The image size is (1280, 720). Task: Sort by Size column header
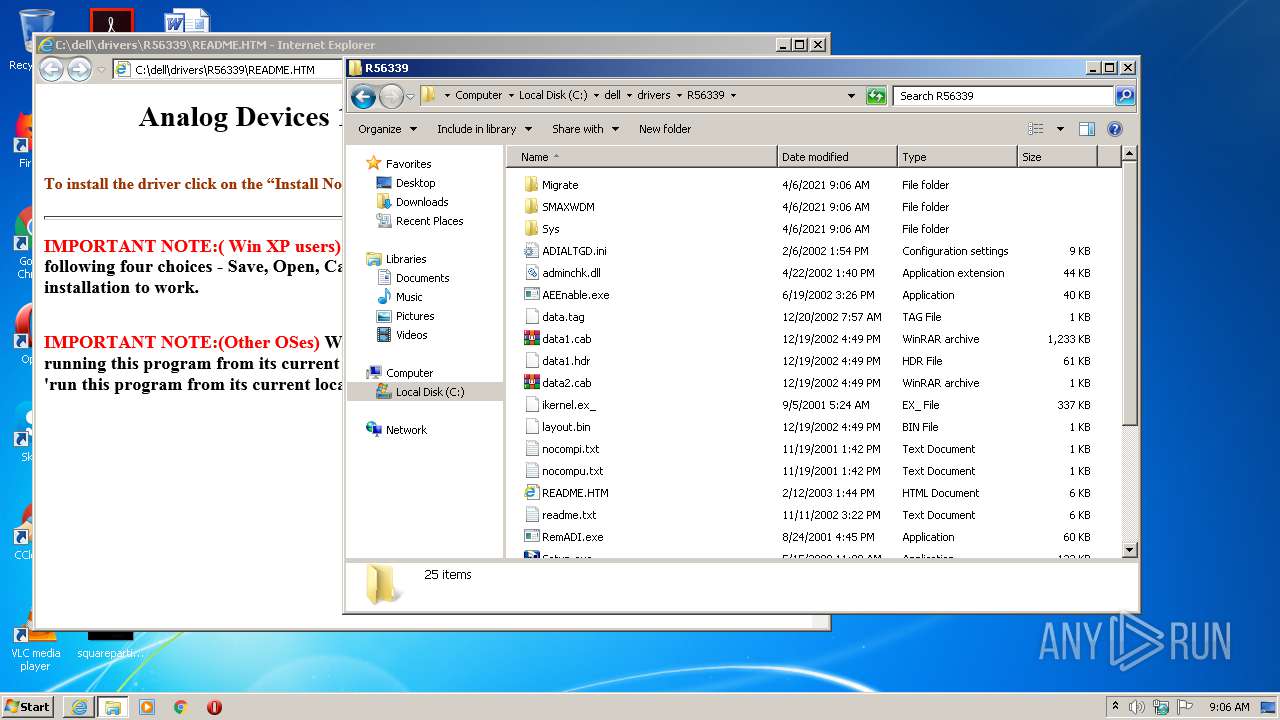point(1057,157)
